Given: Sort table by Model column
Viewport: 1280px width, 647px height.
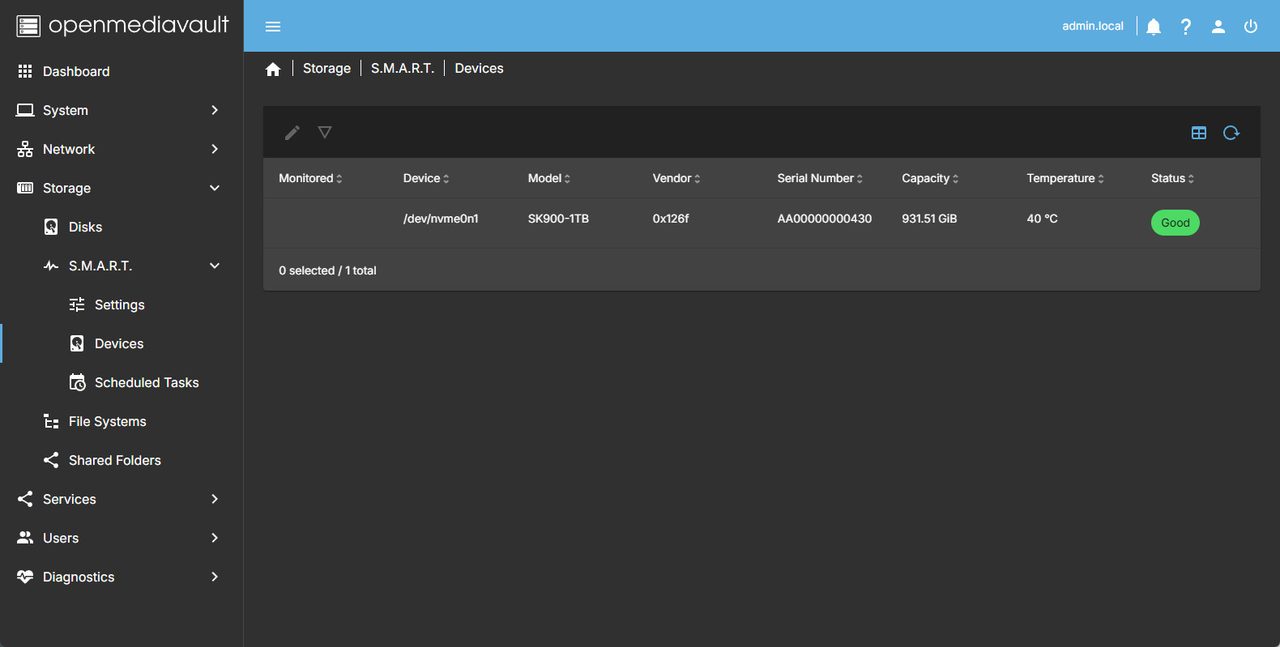Looking at the screenshot, I should tap(550, 178).
